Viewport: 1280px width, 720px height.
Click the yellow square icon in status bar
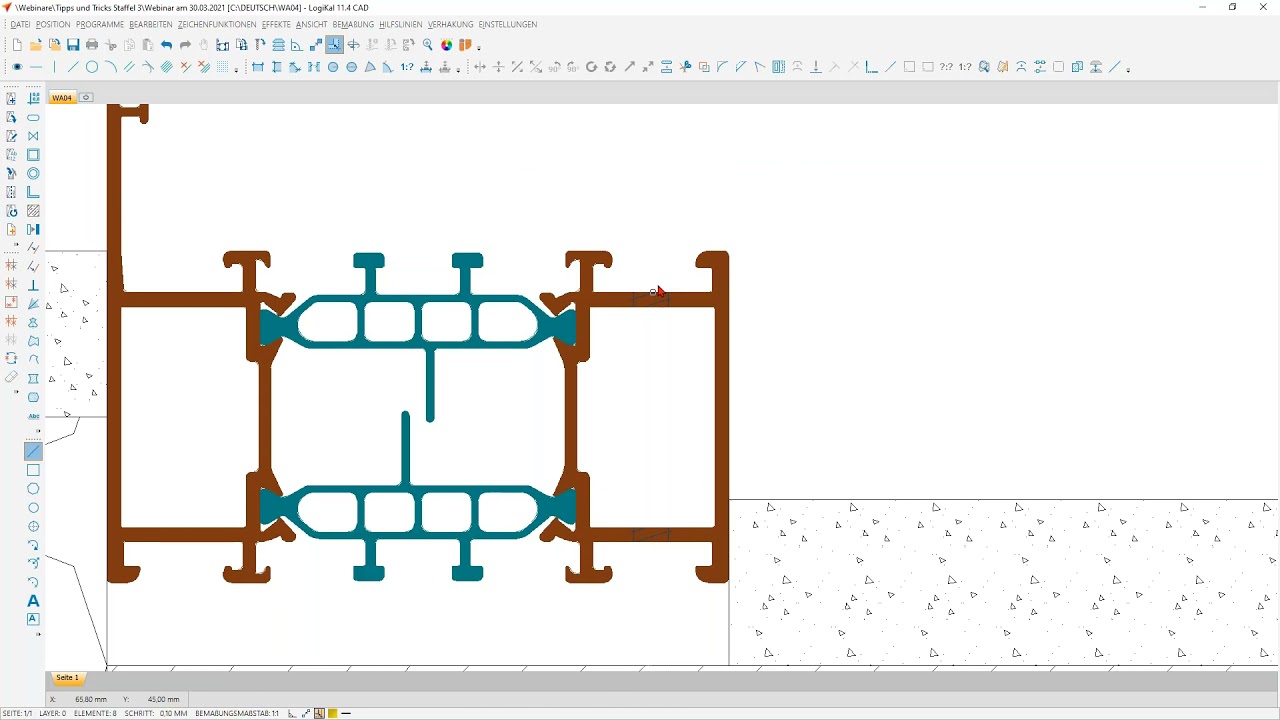[x=332, y=714]
